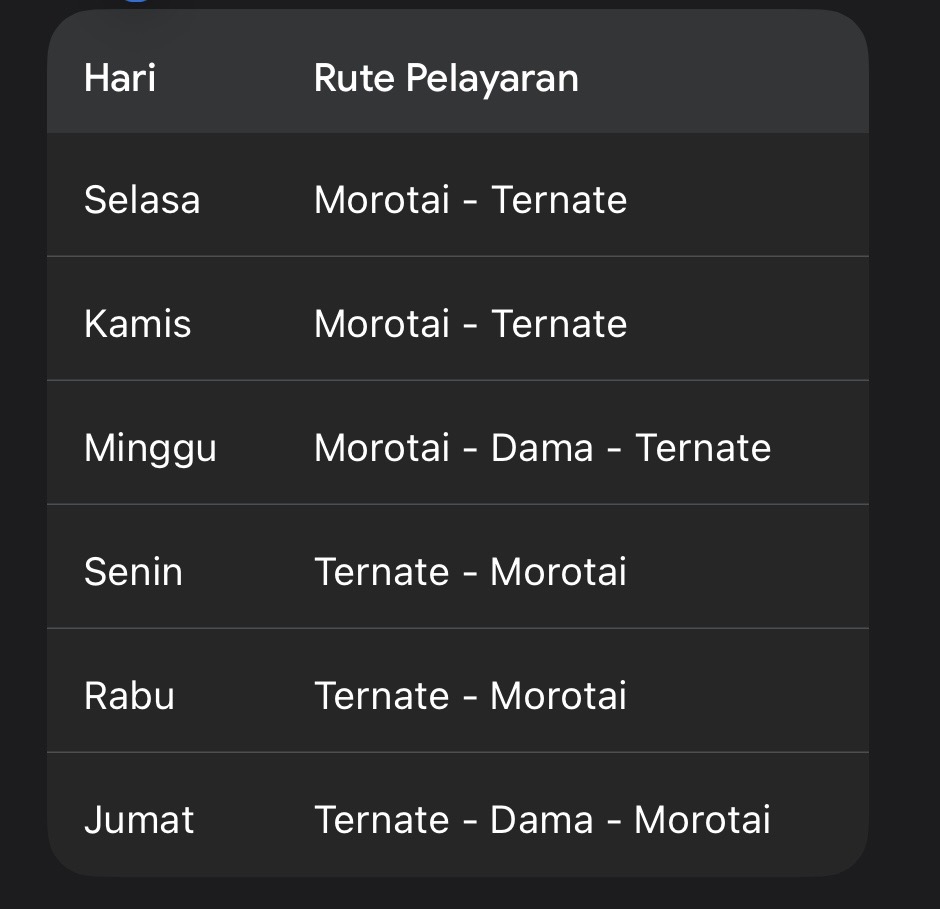This screenshot has height=909, width=940.
Task: Choose the "Senin" day cell
Action: click(x=133, y=572)
